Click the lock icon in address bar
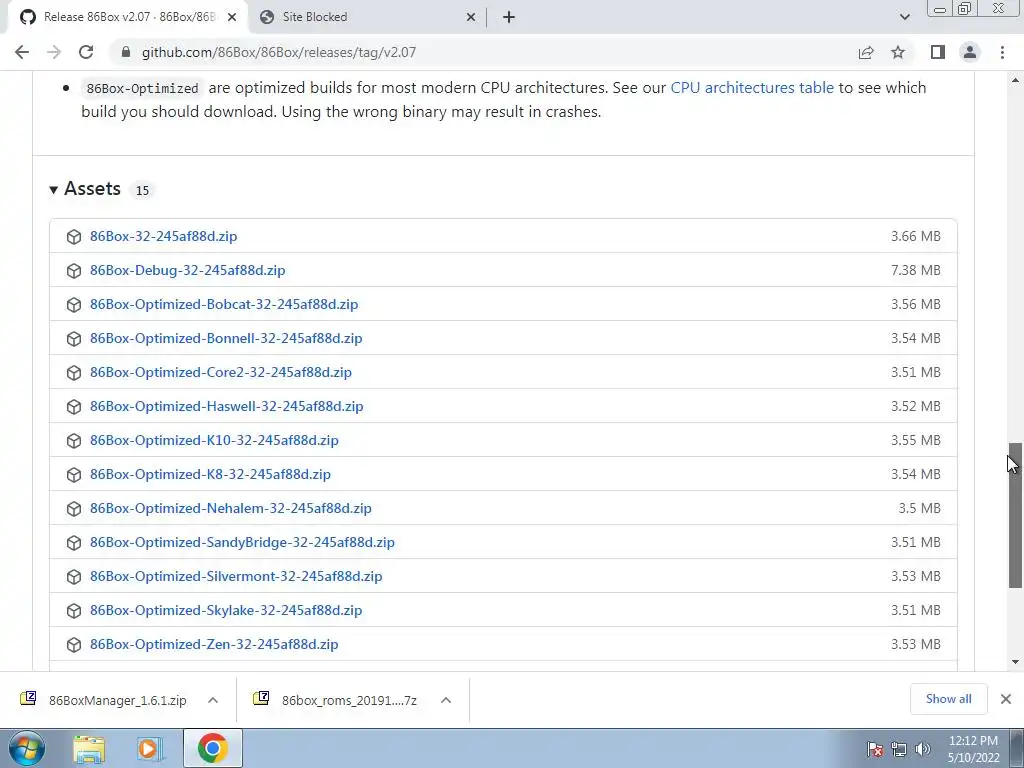This screenshot has width=1024, height=768. (x=126, y=52)
